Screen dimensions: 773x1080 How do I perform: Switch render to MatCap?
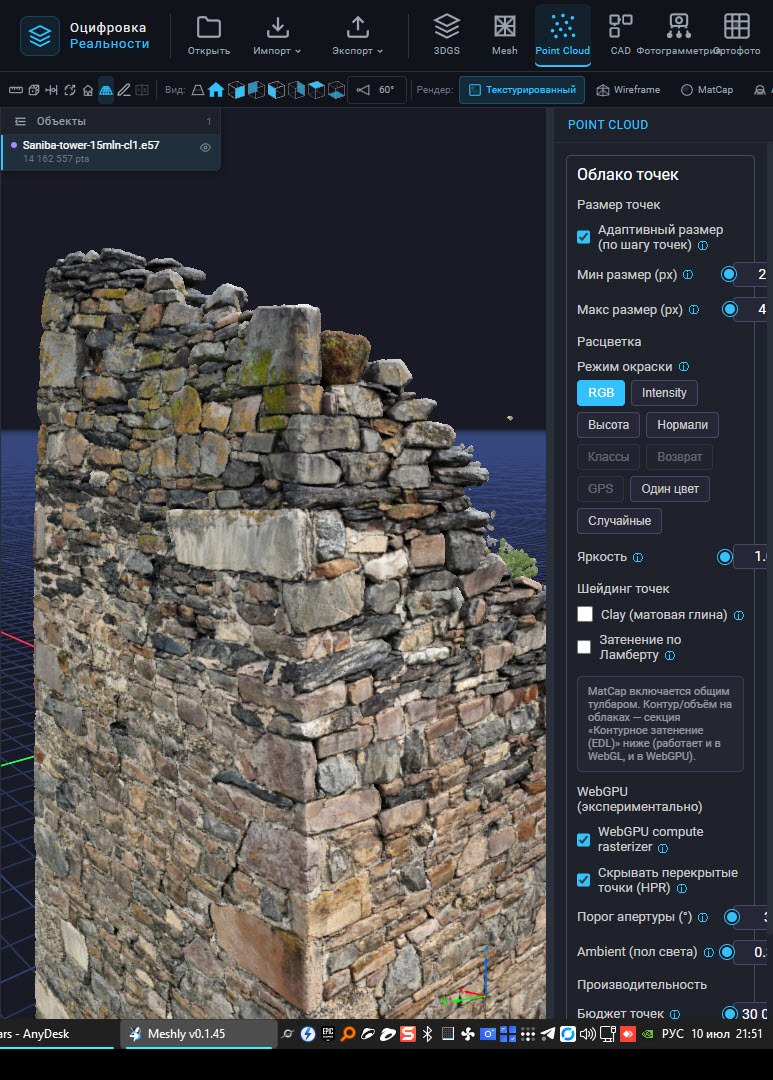707,90
